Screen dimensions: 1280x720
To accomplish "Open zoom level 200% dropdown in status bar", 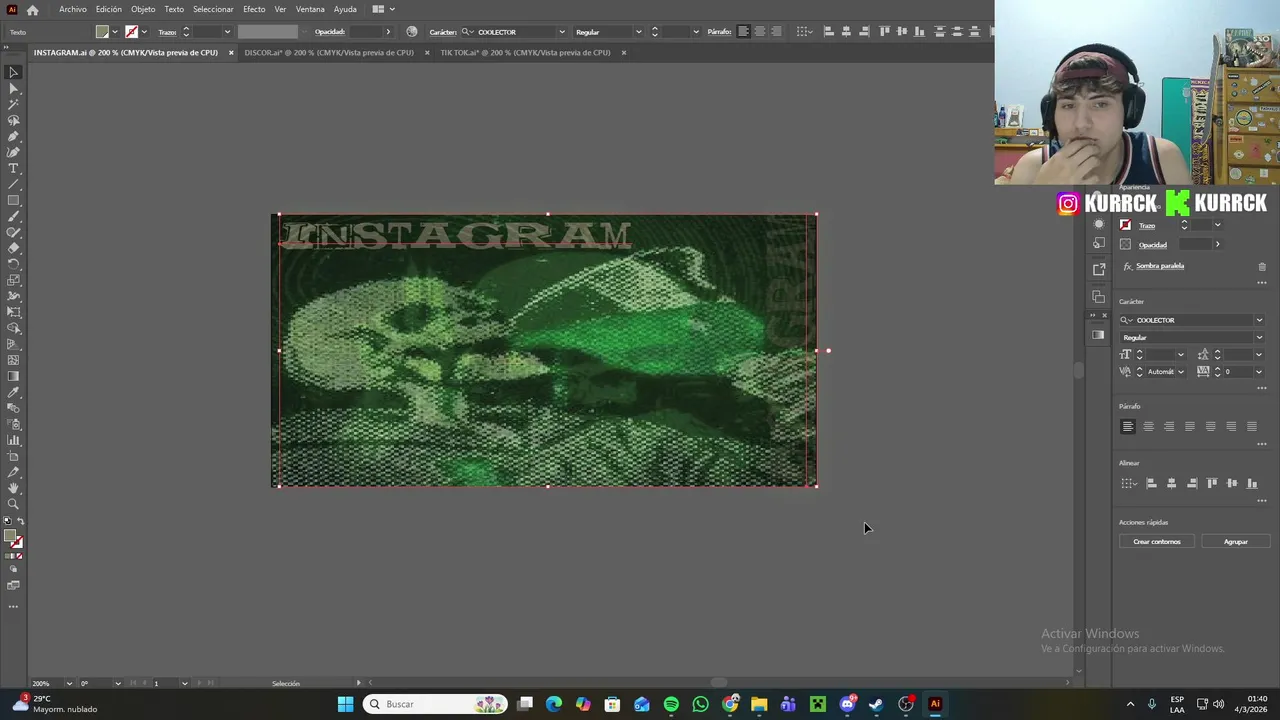I will click(69, 684).
